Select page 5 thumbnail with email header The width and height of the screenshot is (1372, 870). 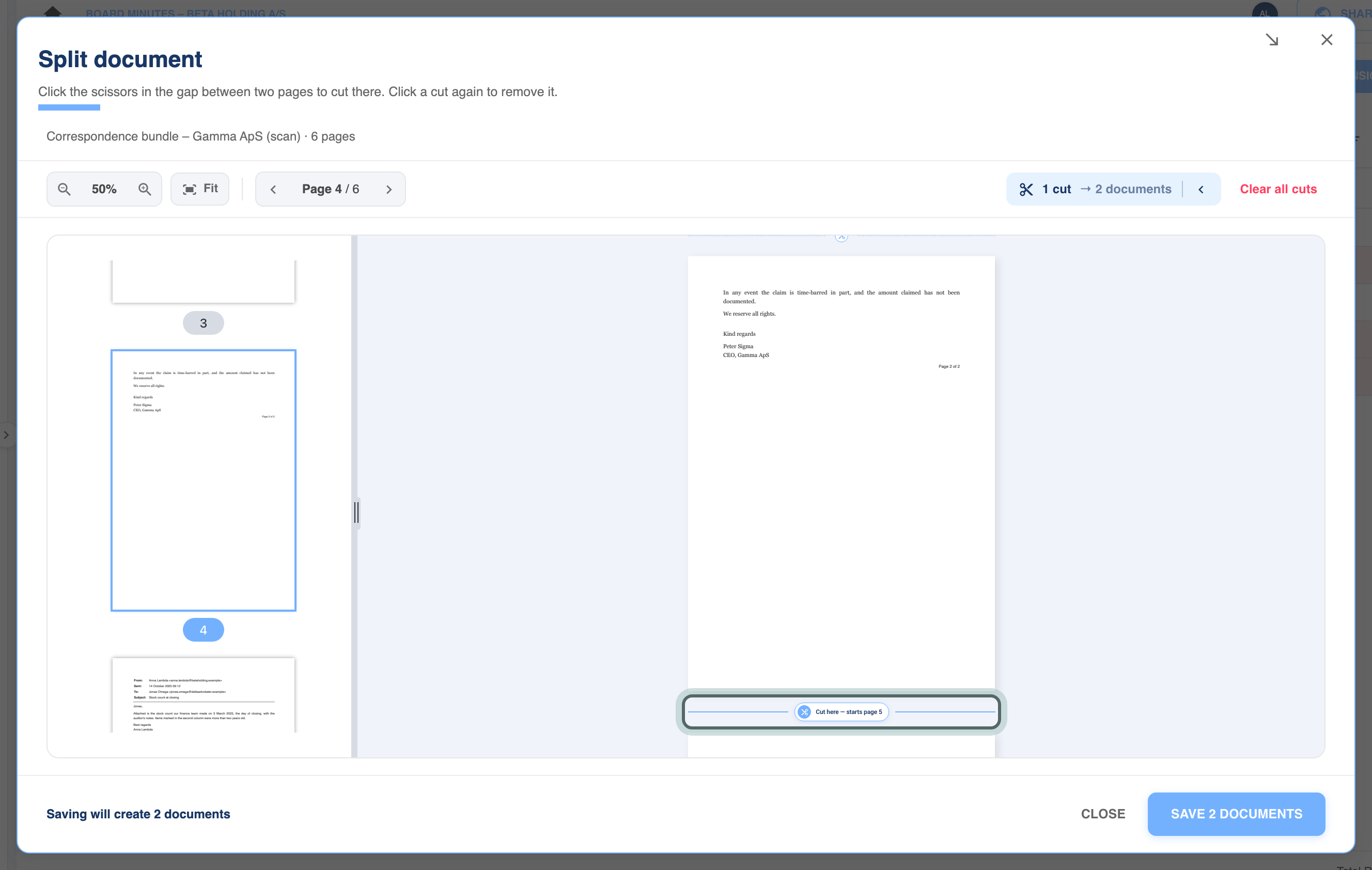point(204,695)
